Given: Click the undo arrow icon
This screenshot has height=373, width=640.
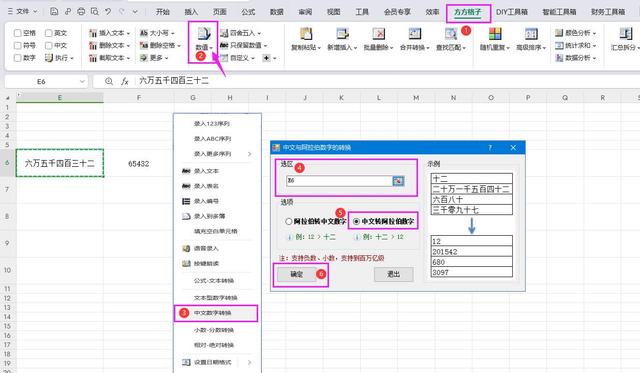Looking at the screenshot, I should [x=108, y=11].
